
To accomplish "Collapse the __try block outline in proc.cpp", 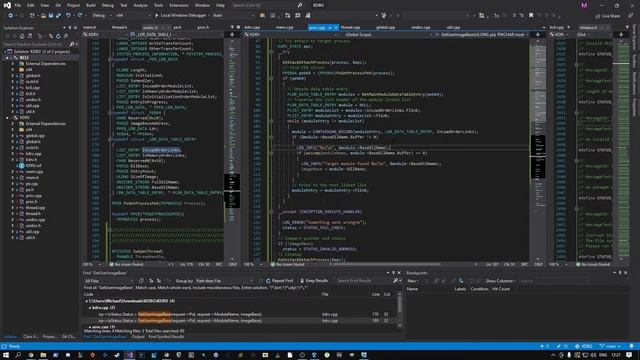I will coord(270,52).
